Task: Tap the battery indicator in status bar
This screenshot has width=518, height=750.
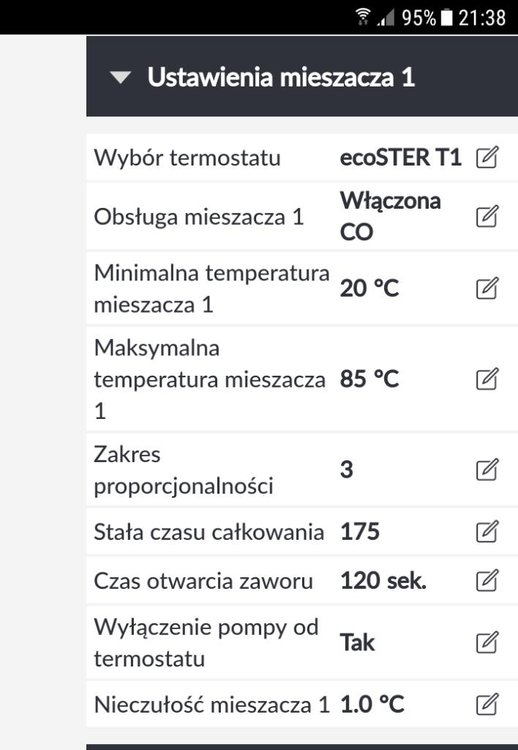Action: (x=446, y=18)
